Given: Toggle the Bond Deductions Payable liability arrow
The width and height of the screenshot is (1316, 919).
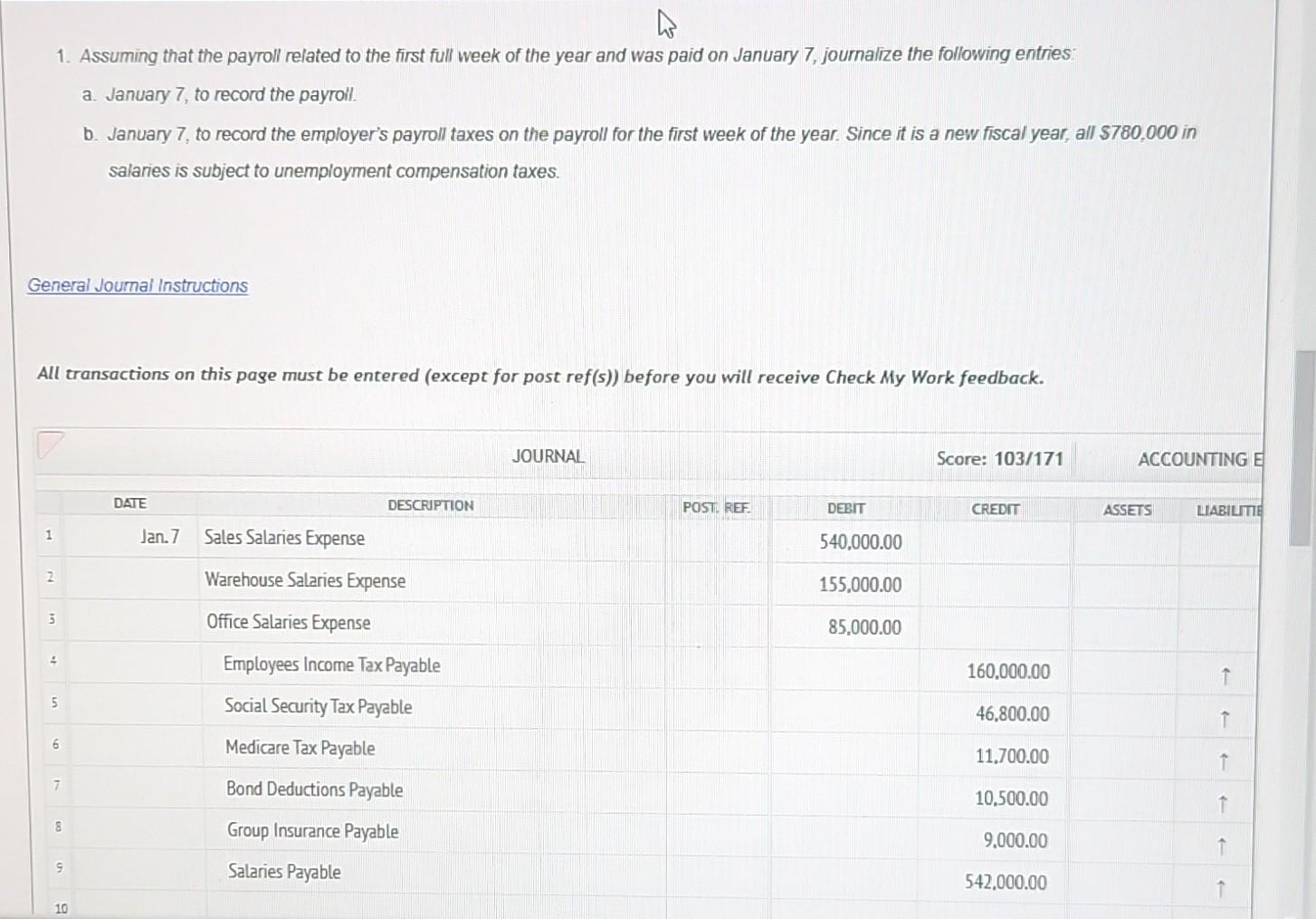Looking at the screenshot, I should 1225,802.
